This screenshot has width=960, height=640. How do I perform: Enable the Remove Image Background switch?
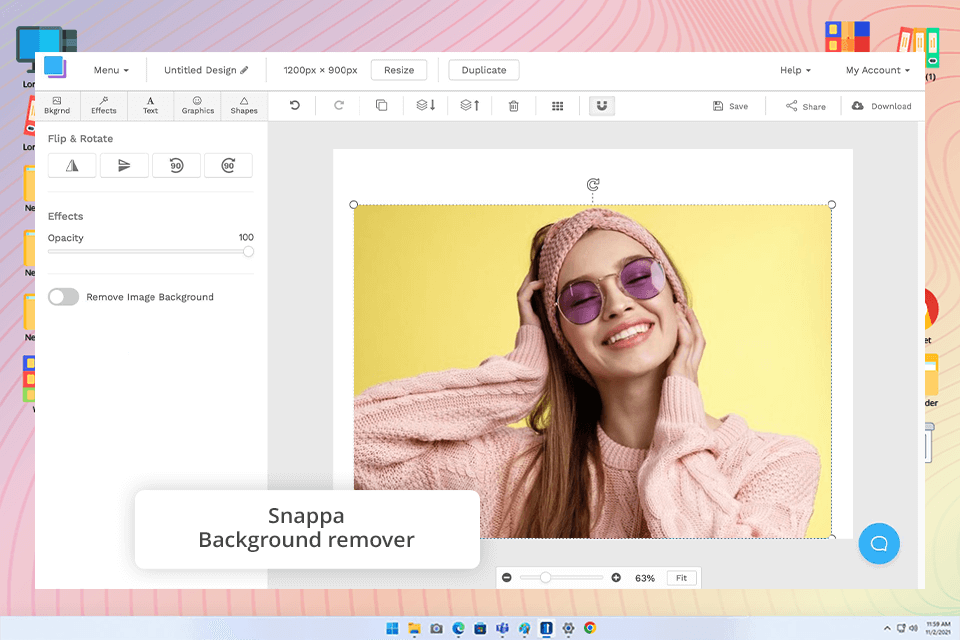pyautogui.click(x=63, y=297)
